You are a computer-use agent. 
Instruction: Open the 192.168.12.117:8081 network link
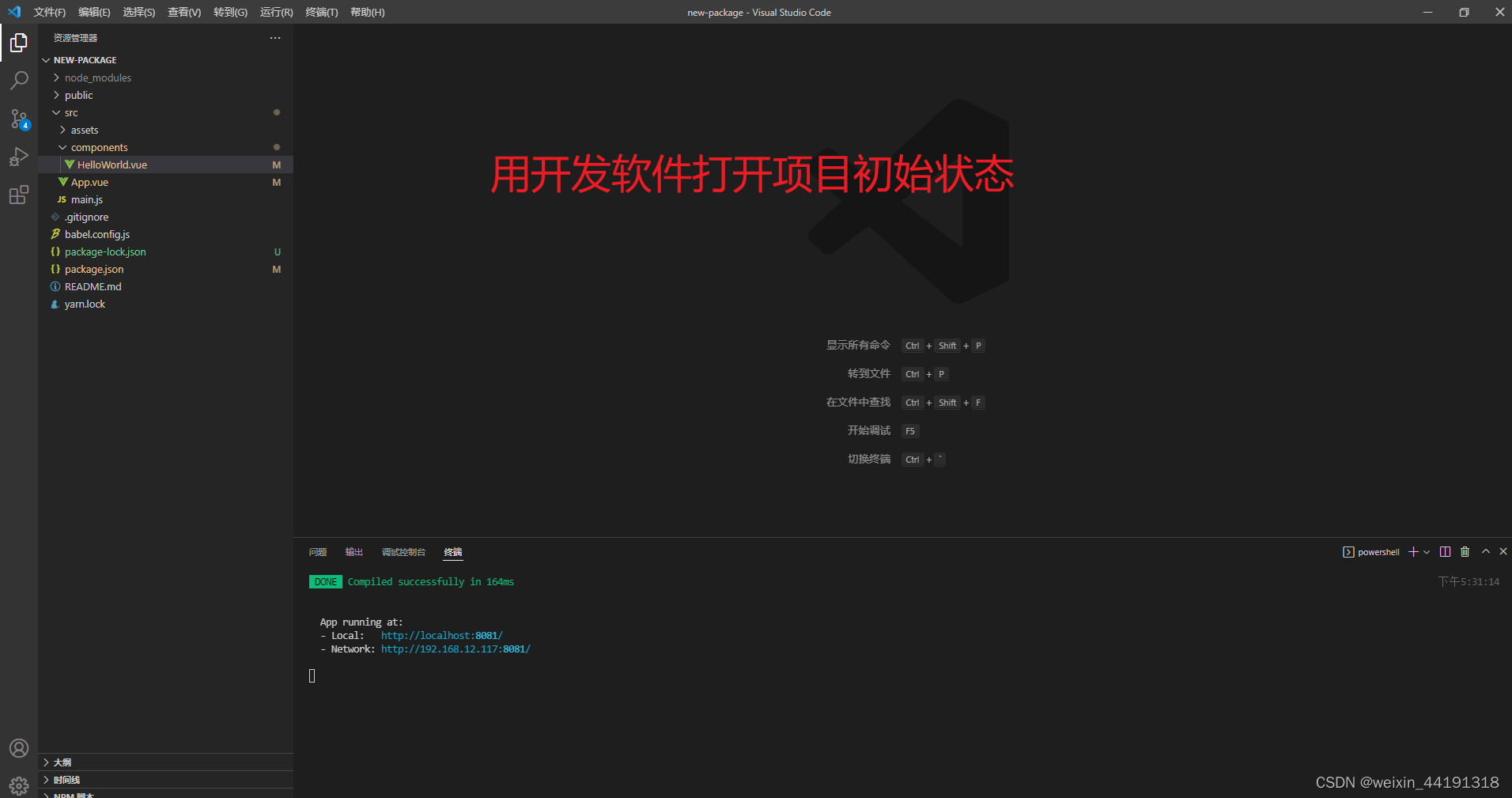click(455, 649)
